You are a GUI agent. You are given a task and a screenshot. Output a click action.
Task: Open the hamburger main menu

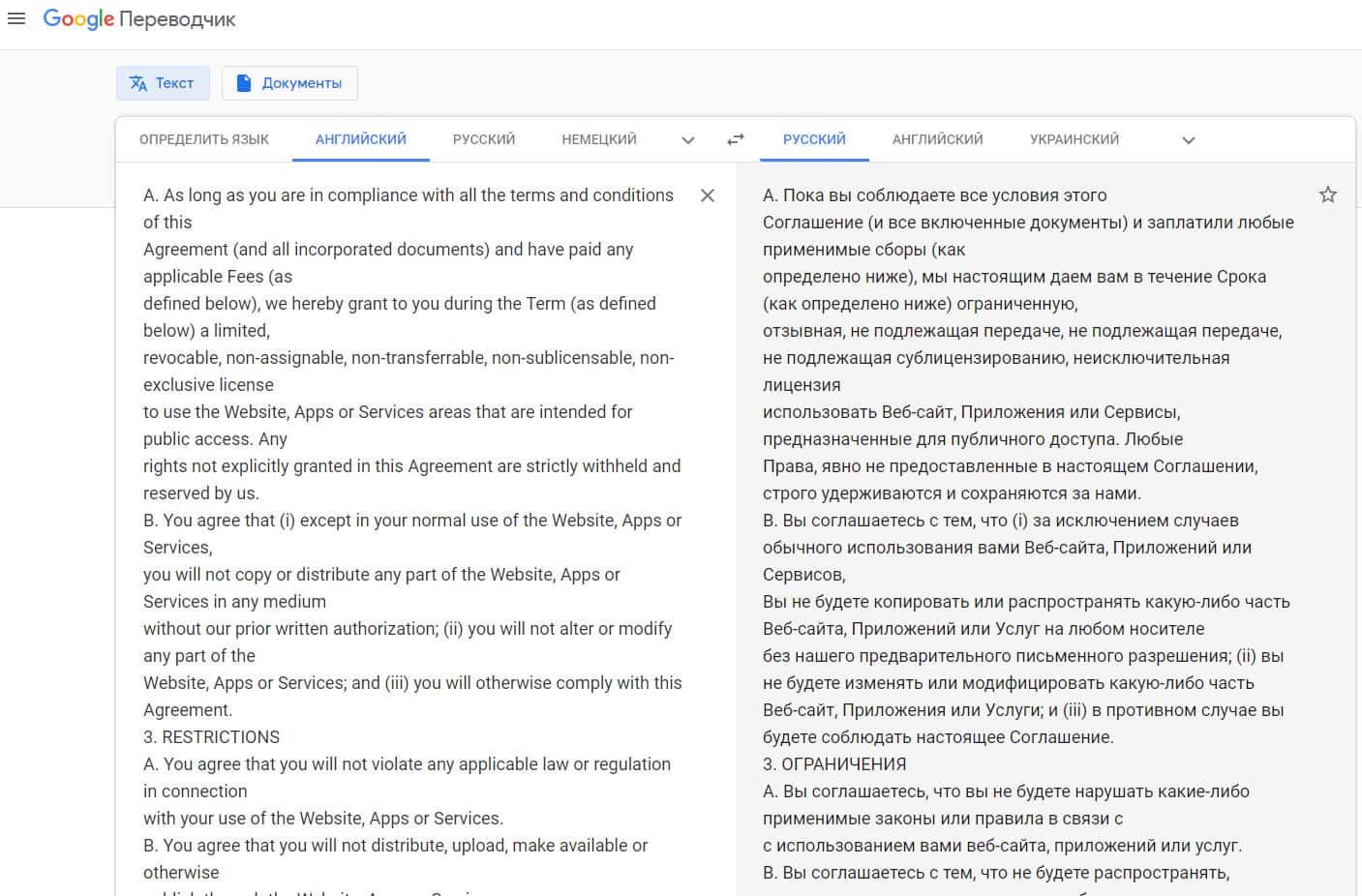16,18
